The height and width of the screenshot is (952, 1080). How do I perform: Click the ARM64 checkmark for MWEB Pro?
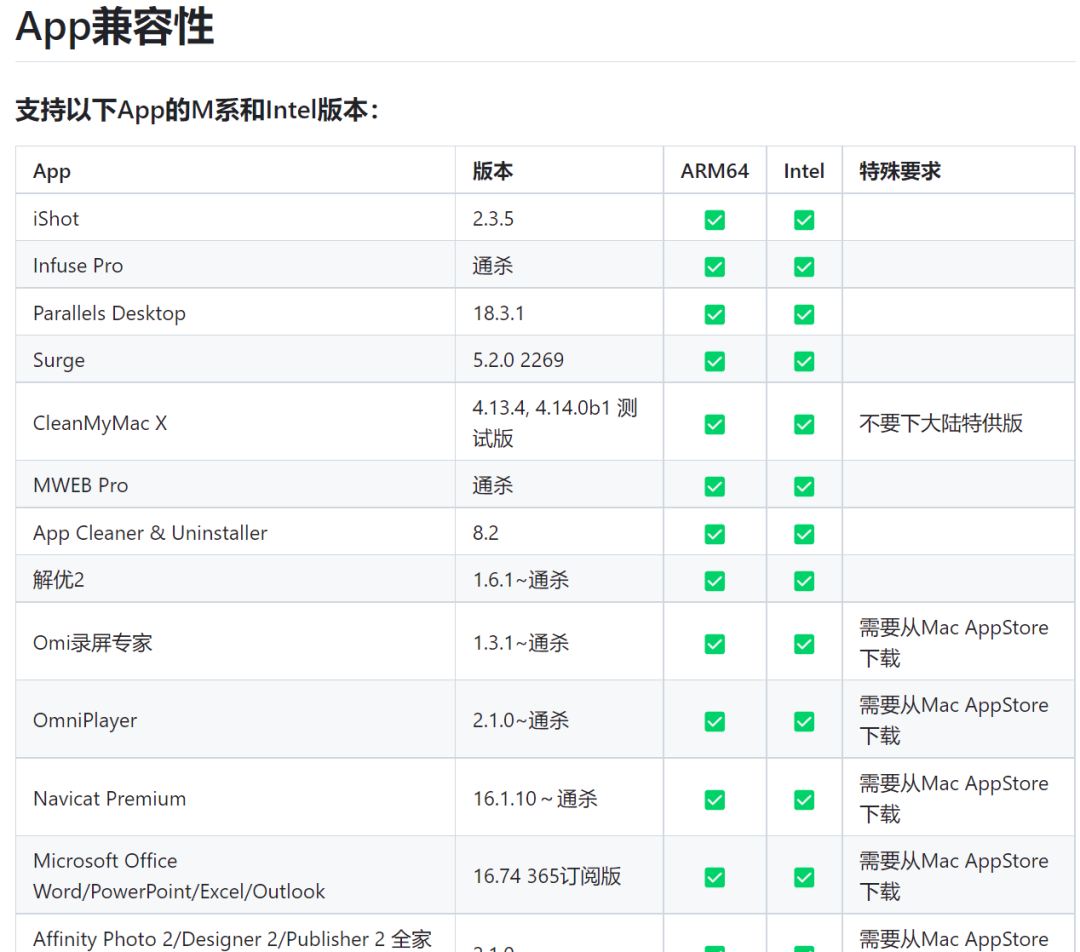(x=714, y=486)
